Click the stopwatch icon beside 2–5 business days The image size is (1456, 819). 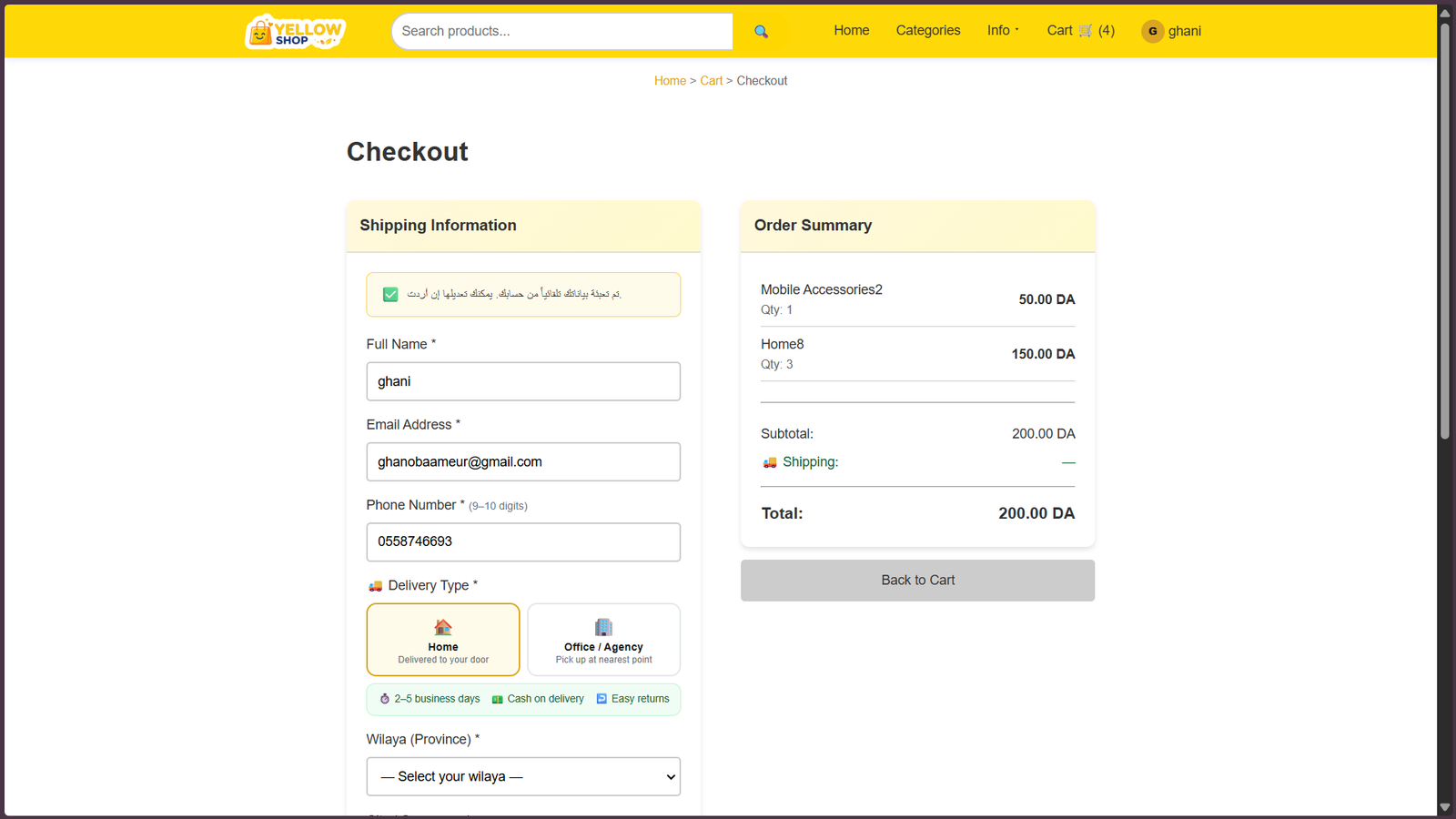pyautogui.click(x=385, y=699)
